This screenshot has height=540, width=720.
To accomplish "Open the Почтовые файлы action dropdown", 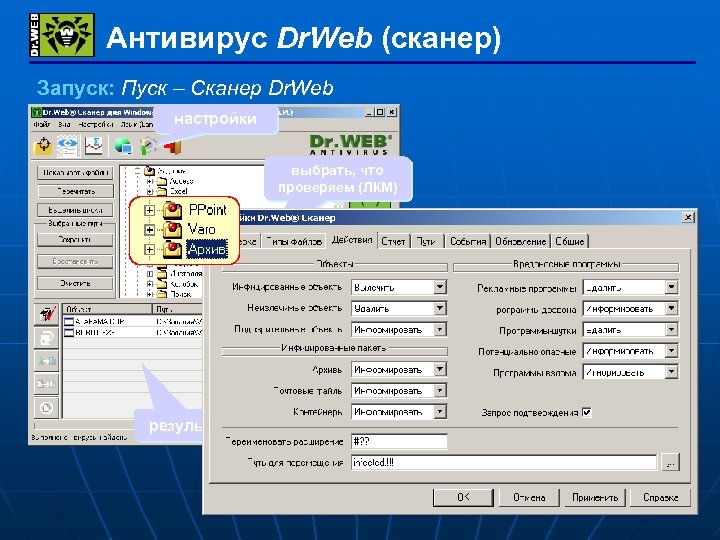I will [439, 390].
